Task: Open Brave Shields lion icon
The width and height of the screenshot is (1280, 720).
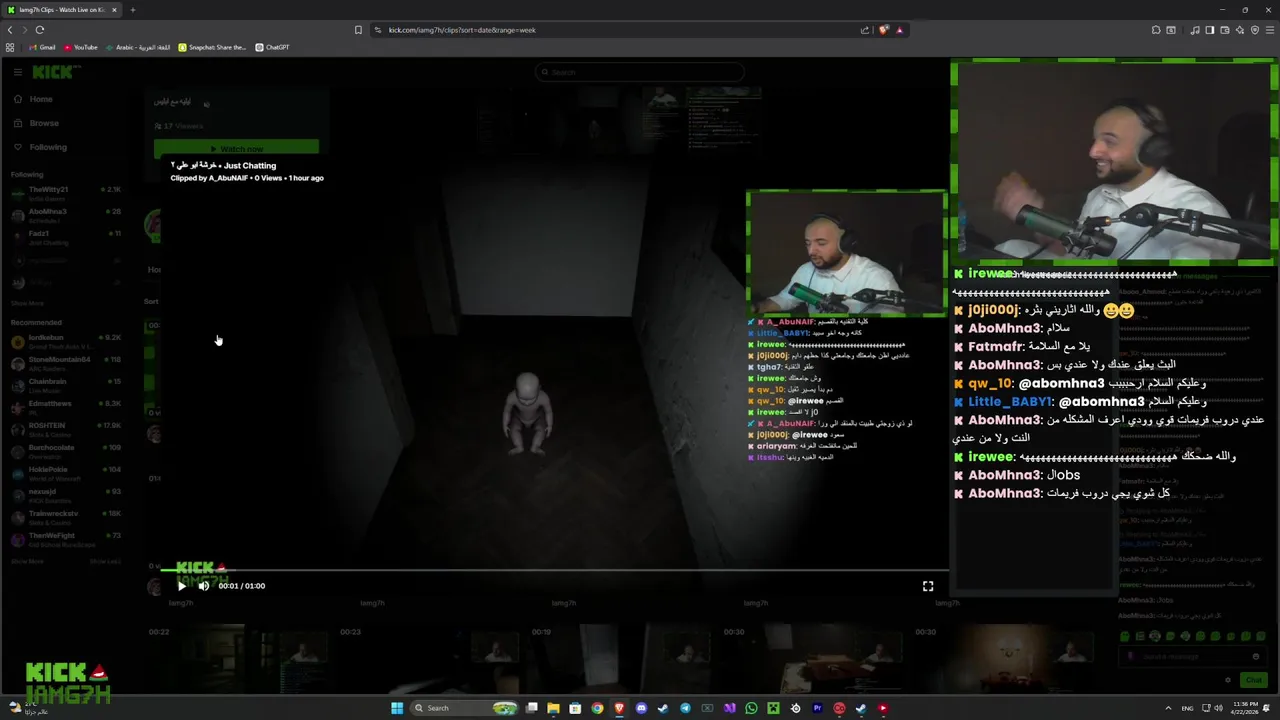Action: (x=883, y=30)
